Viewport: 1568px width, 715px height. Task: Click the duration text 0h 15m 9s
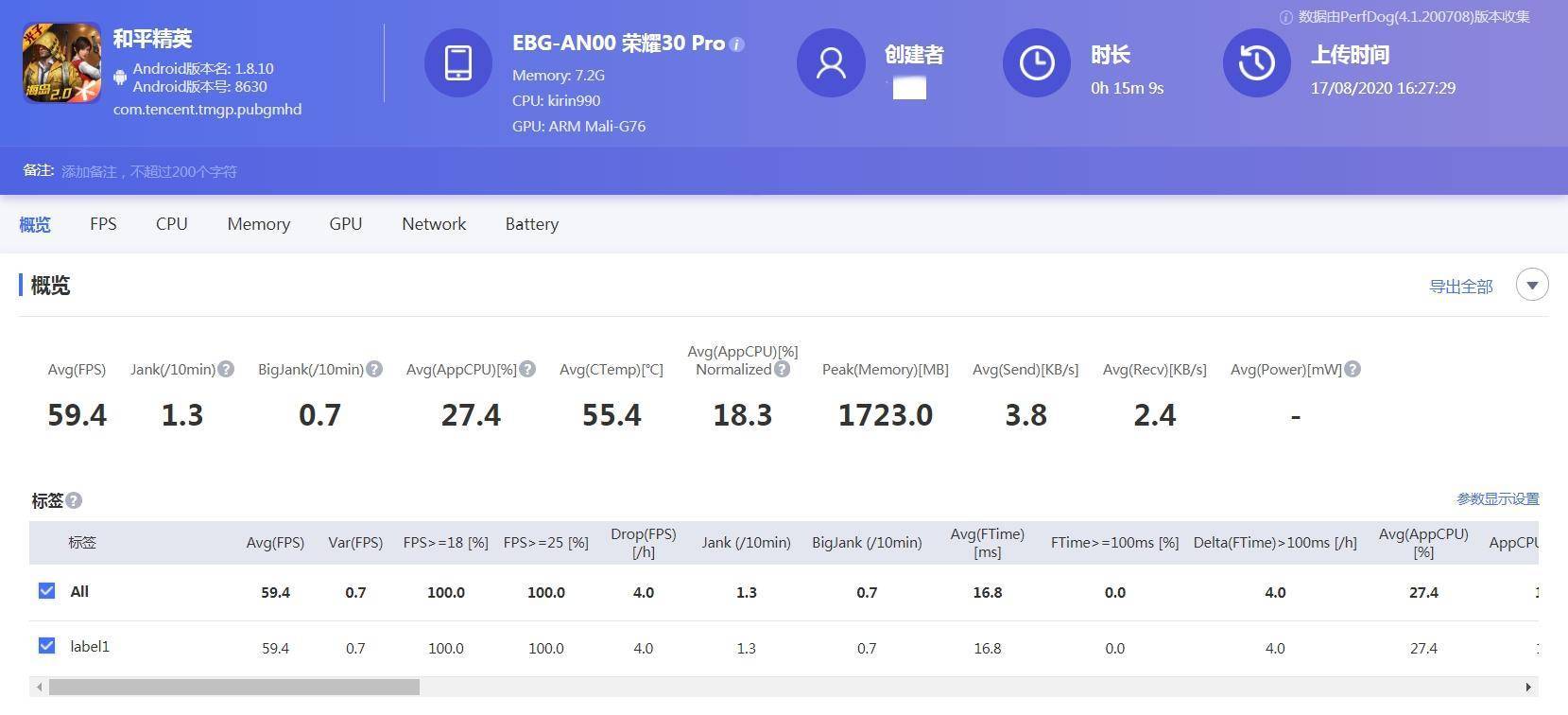tap(1127, 88)
